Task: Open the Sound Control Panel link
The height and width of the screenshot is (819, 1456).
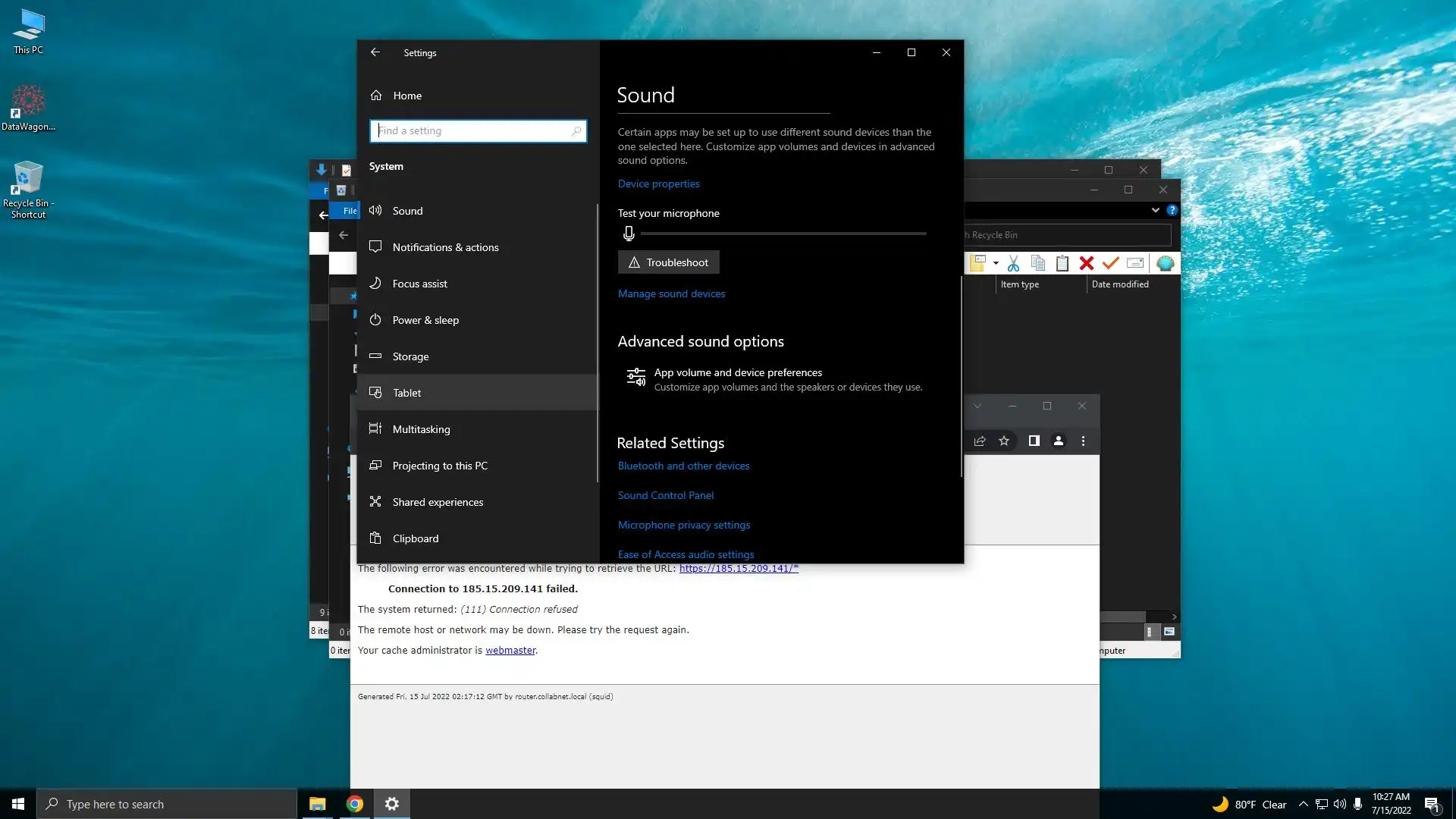Action: click(x=665, y=495)
